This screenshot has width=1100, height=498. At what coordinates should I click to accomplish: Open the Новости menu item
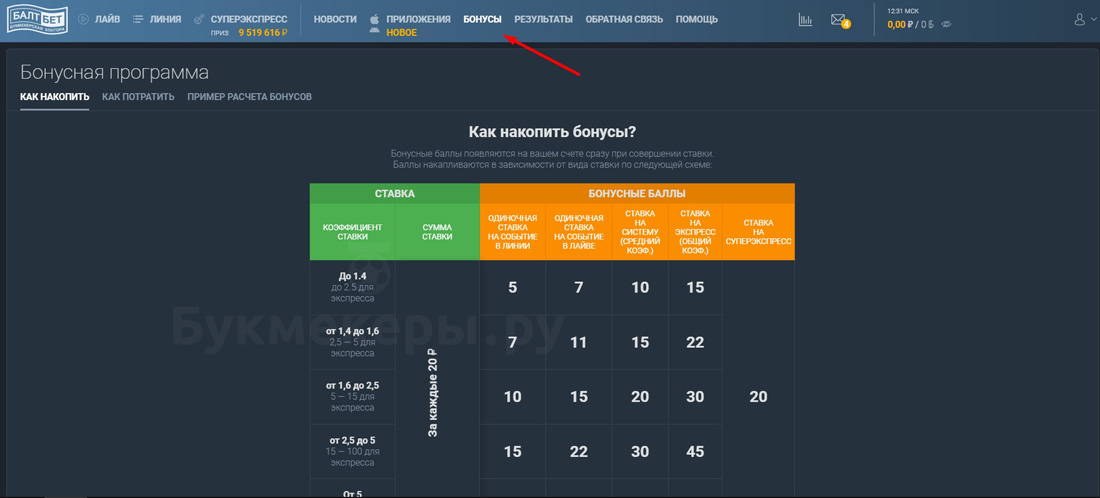335,19
